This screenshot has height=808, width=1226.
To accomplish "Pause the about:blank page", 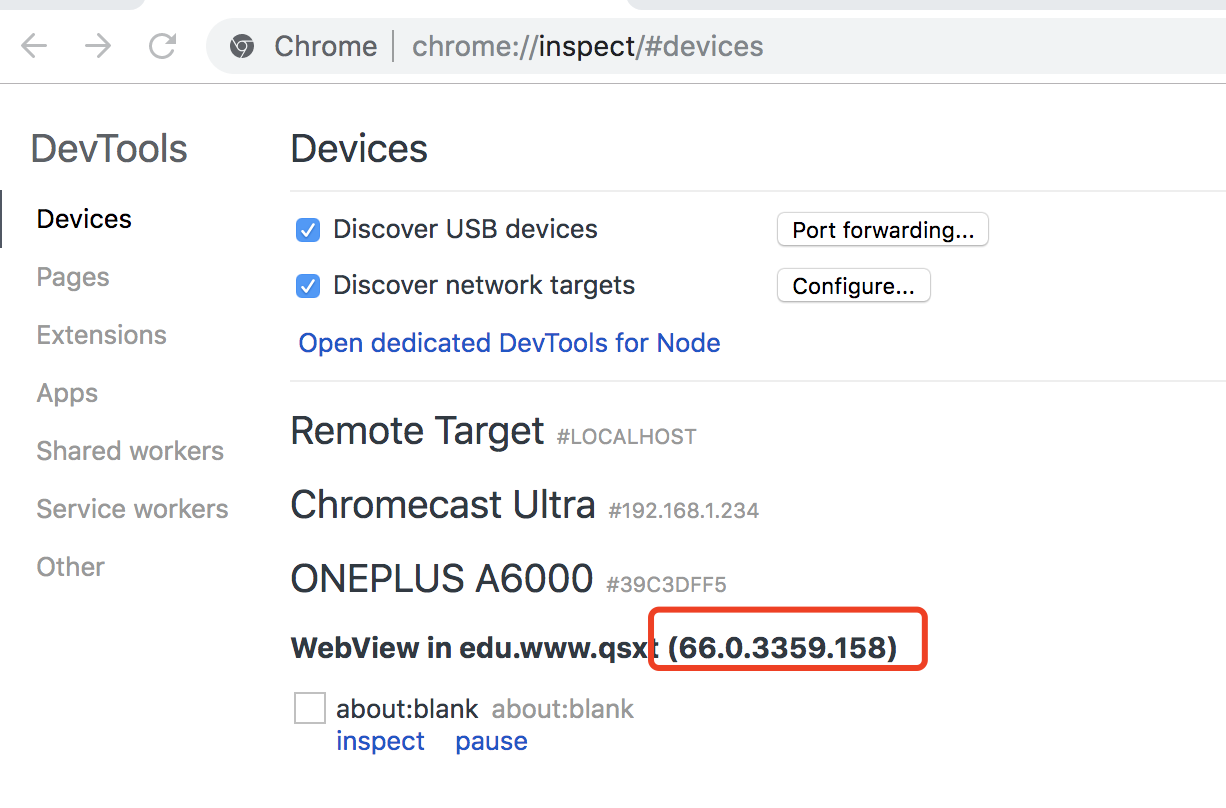I will pyautogui.click(x=491, y=741).
